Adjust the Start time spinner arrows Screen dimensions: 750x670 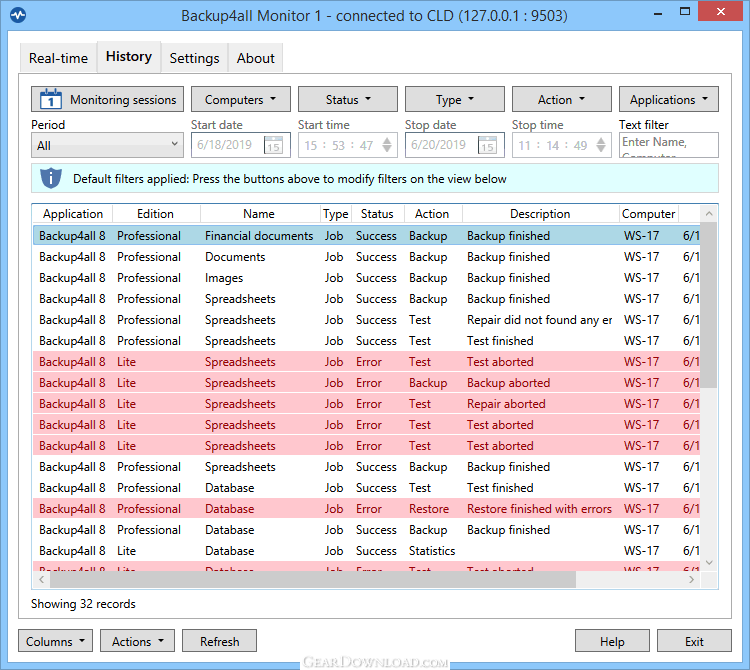(387, 145)
